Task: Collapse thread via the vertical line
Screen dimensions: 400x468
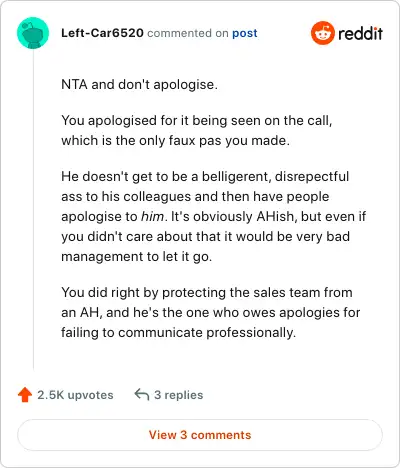Action: [33, 209]
